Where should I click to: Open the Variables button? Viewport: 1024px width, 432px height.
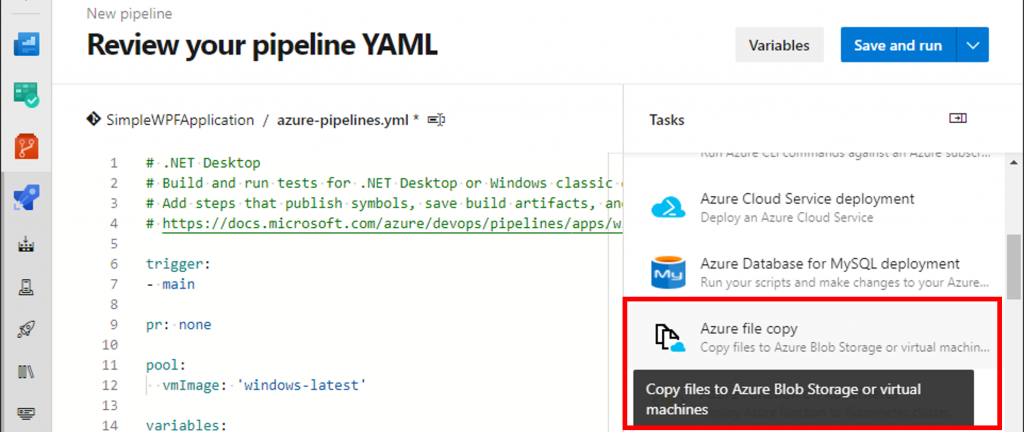coord(779,45)
